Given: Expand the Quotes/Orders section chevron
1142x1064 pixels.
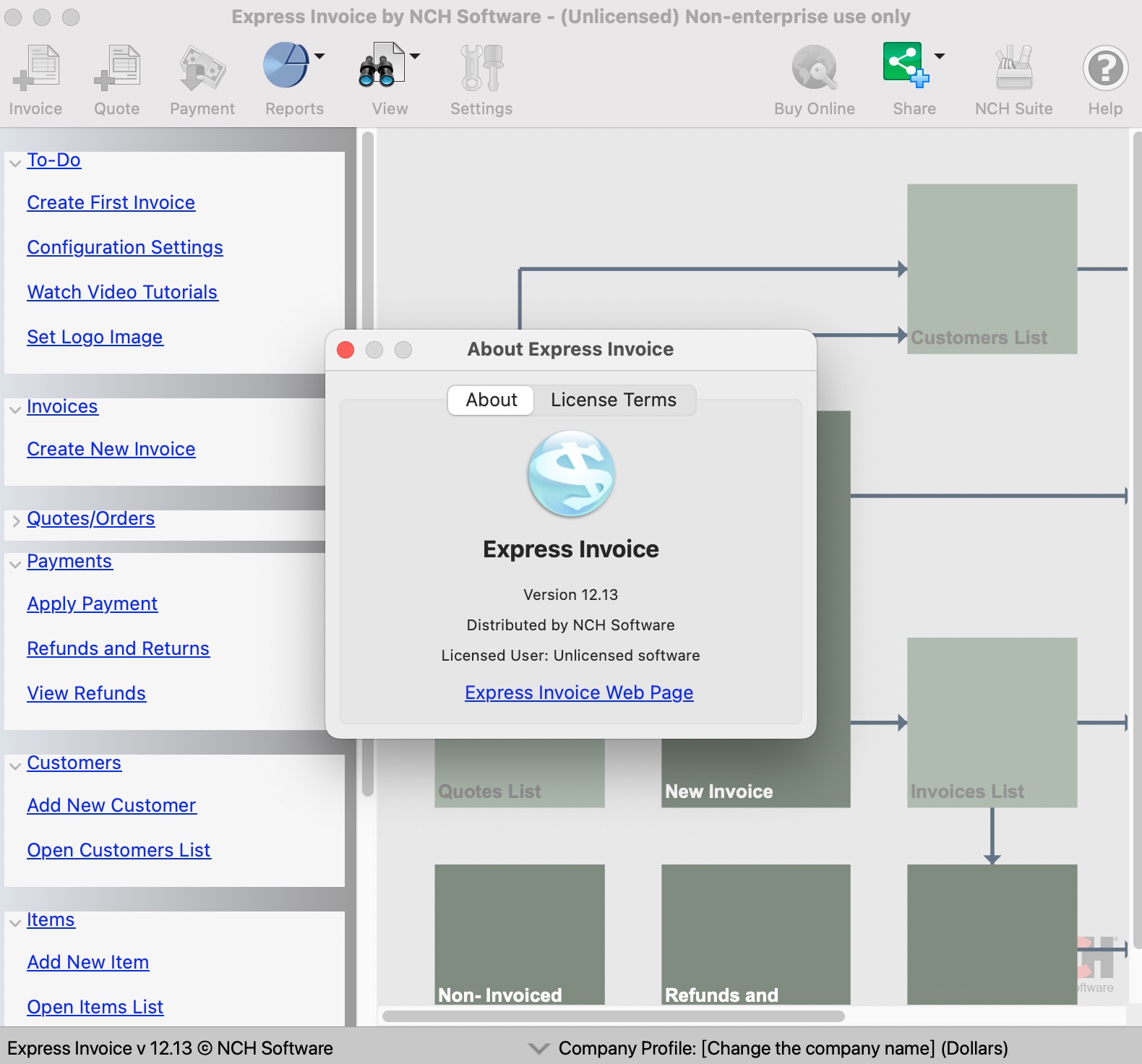Looking at the screenshot, I should pyautogui.click(x=16, y=520).
